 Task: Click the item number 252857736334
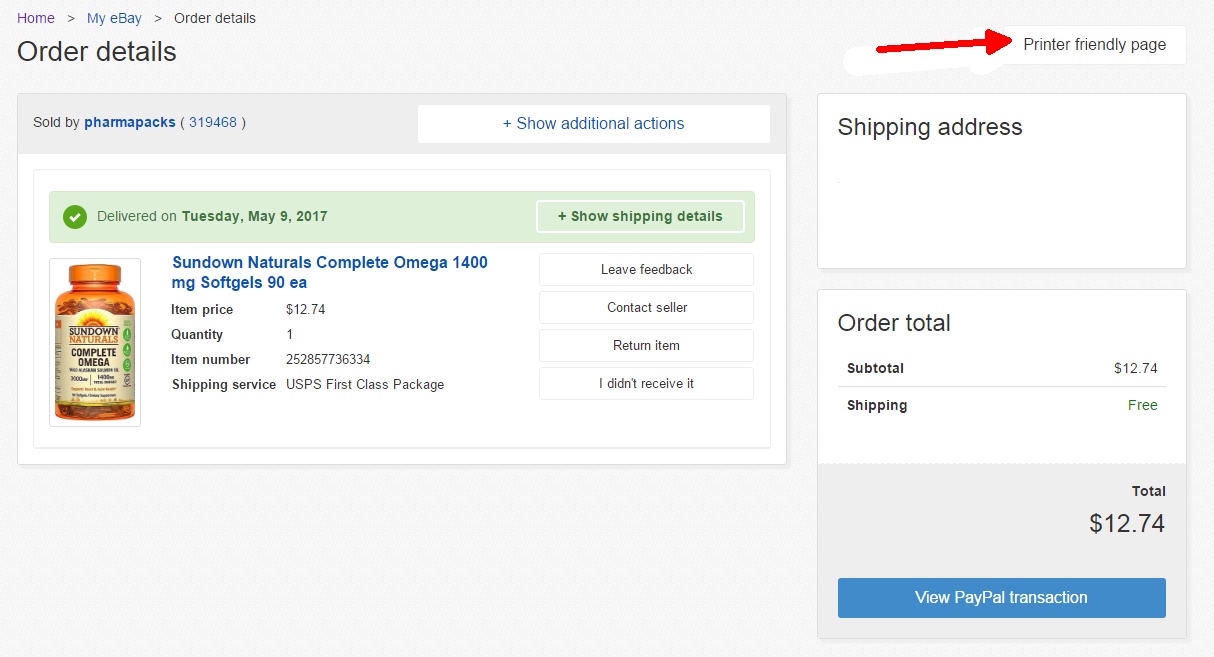click(328, 360)
